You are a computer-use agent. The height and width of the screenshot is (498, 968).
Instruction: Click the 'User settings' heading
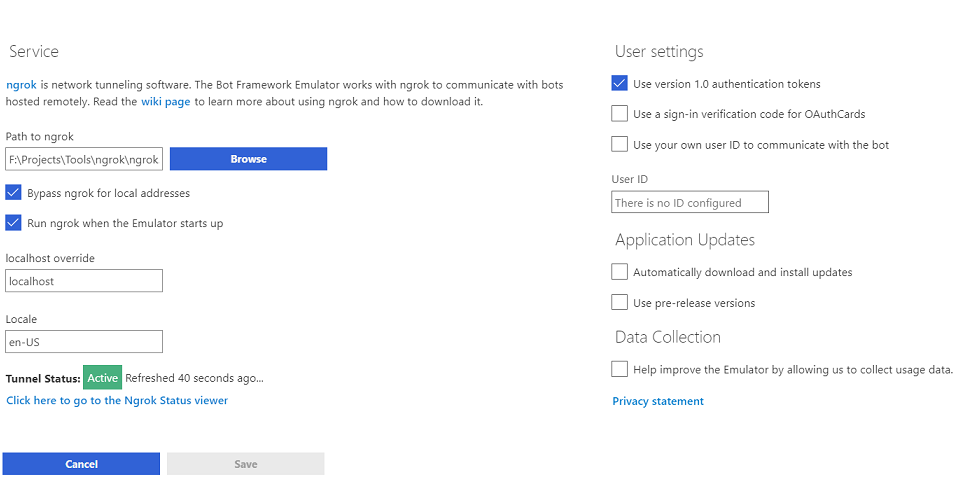pyautogui.click(x=659, y=52)
